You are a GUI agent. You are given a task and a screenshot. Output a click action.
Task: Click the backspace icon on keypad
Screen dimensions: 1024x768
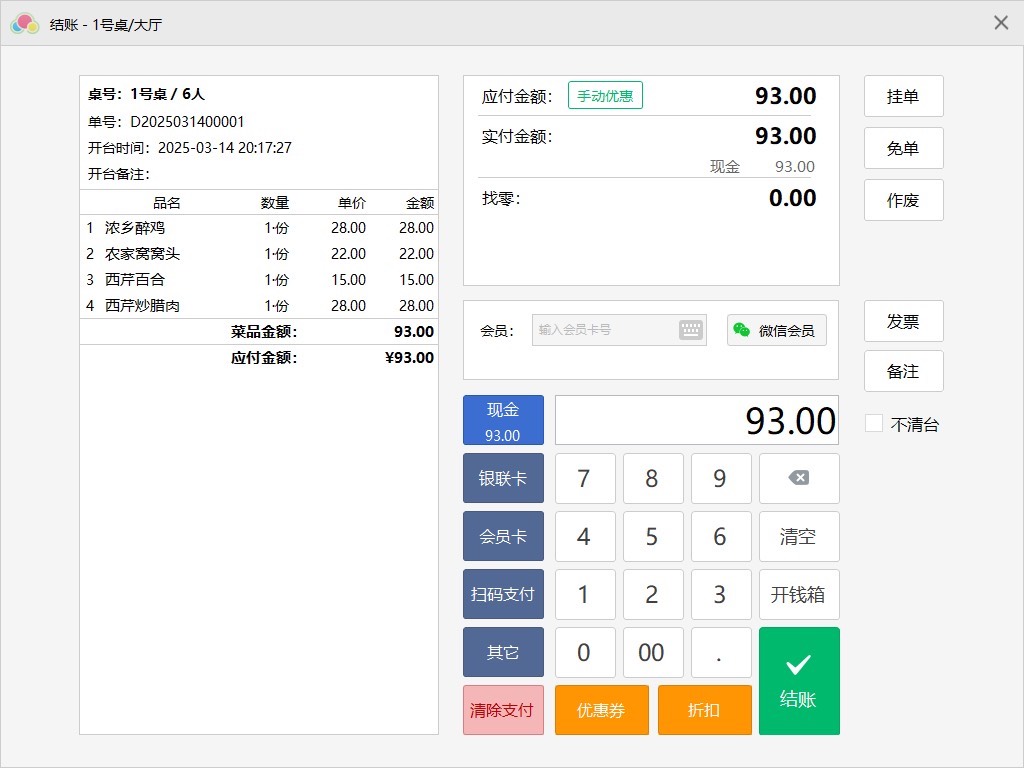pos(798,479)
